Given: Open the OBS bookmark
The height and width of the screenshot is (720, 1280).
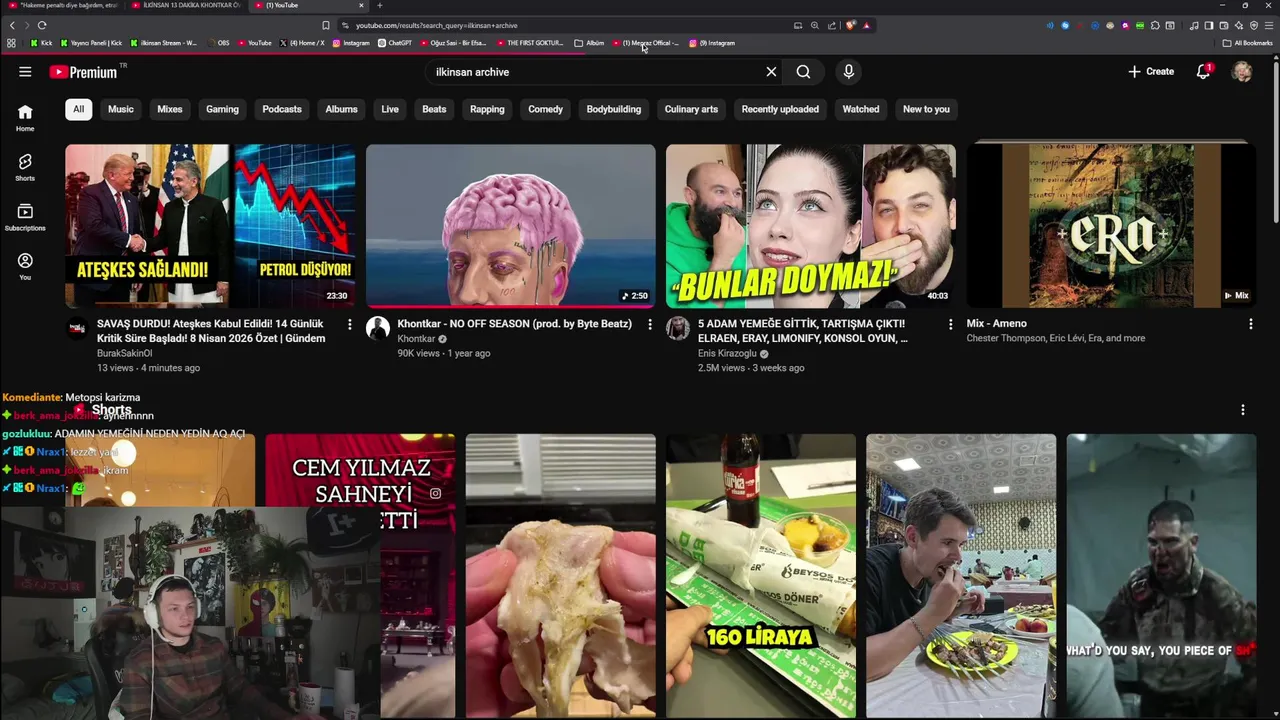Looking at the screenshot, I should [218, 43].
